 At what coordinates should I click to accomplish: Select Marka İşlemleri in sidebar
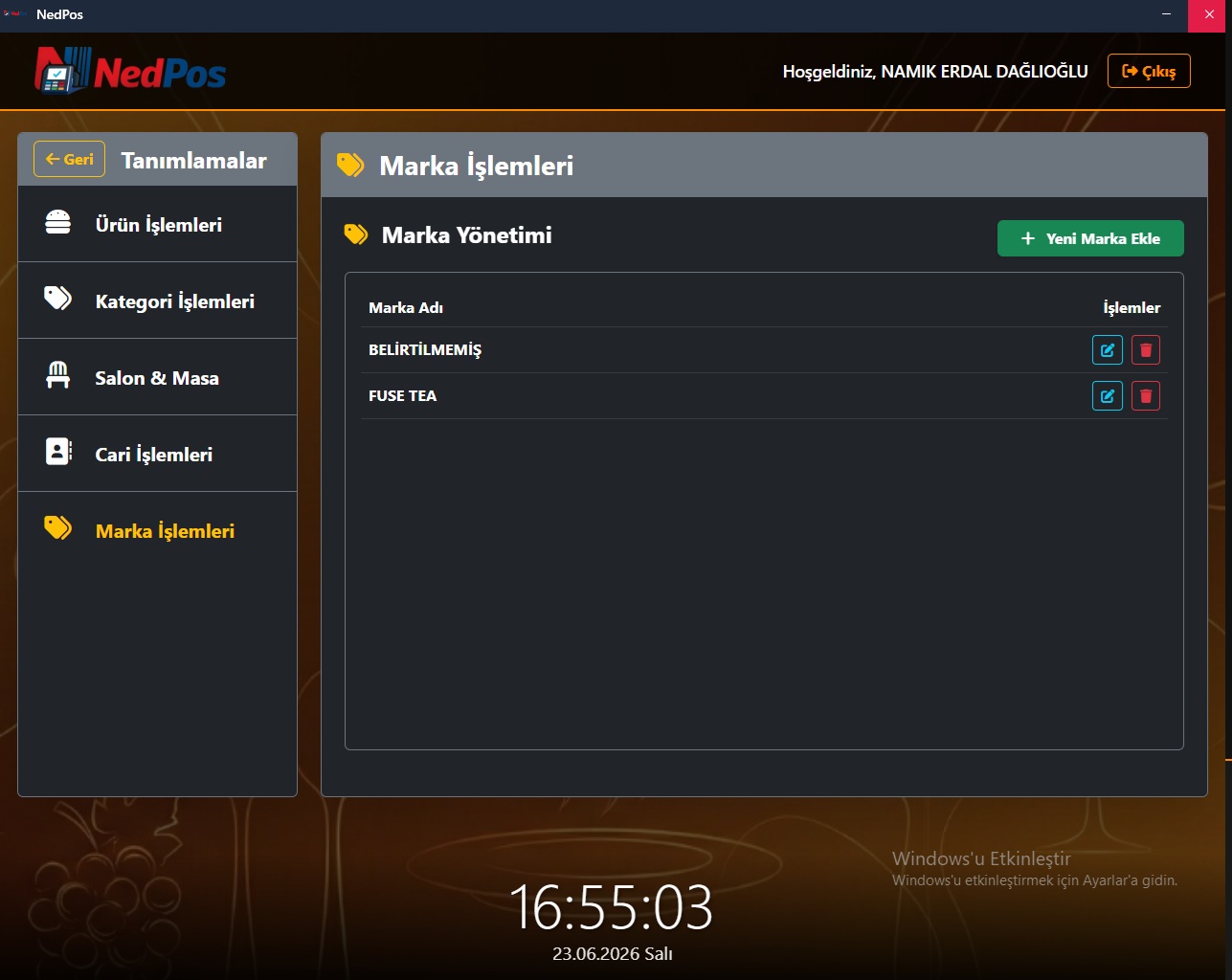tap(158, 530)
